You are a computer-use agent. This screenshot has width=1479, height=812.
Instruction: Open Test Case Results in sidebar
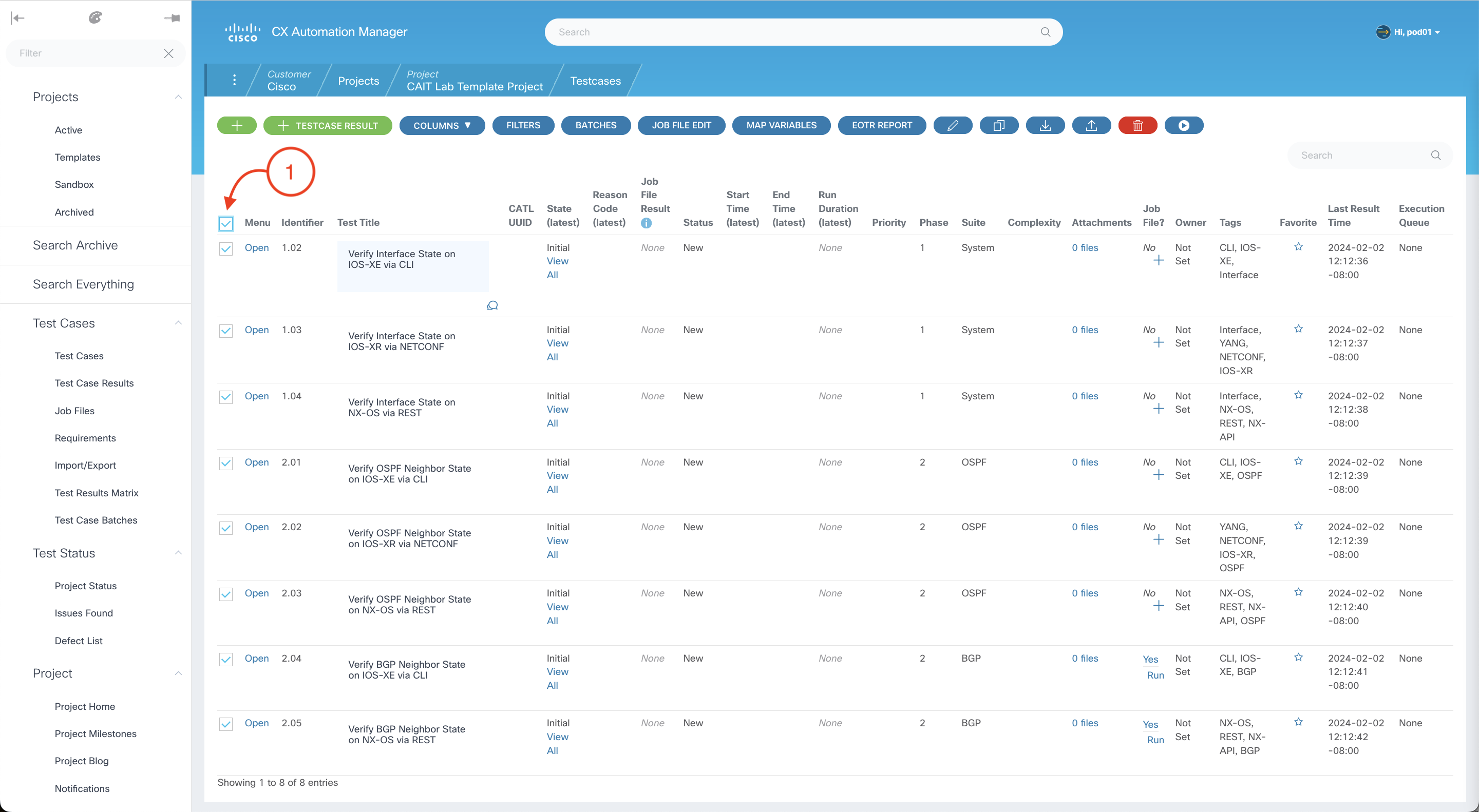pos(94,383)
